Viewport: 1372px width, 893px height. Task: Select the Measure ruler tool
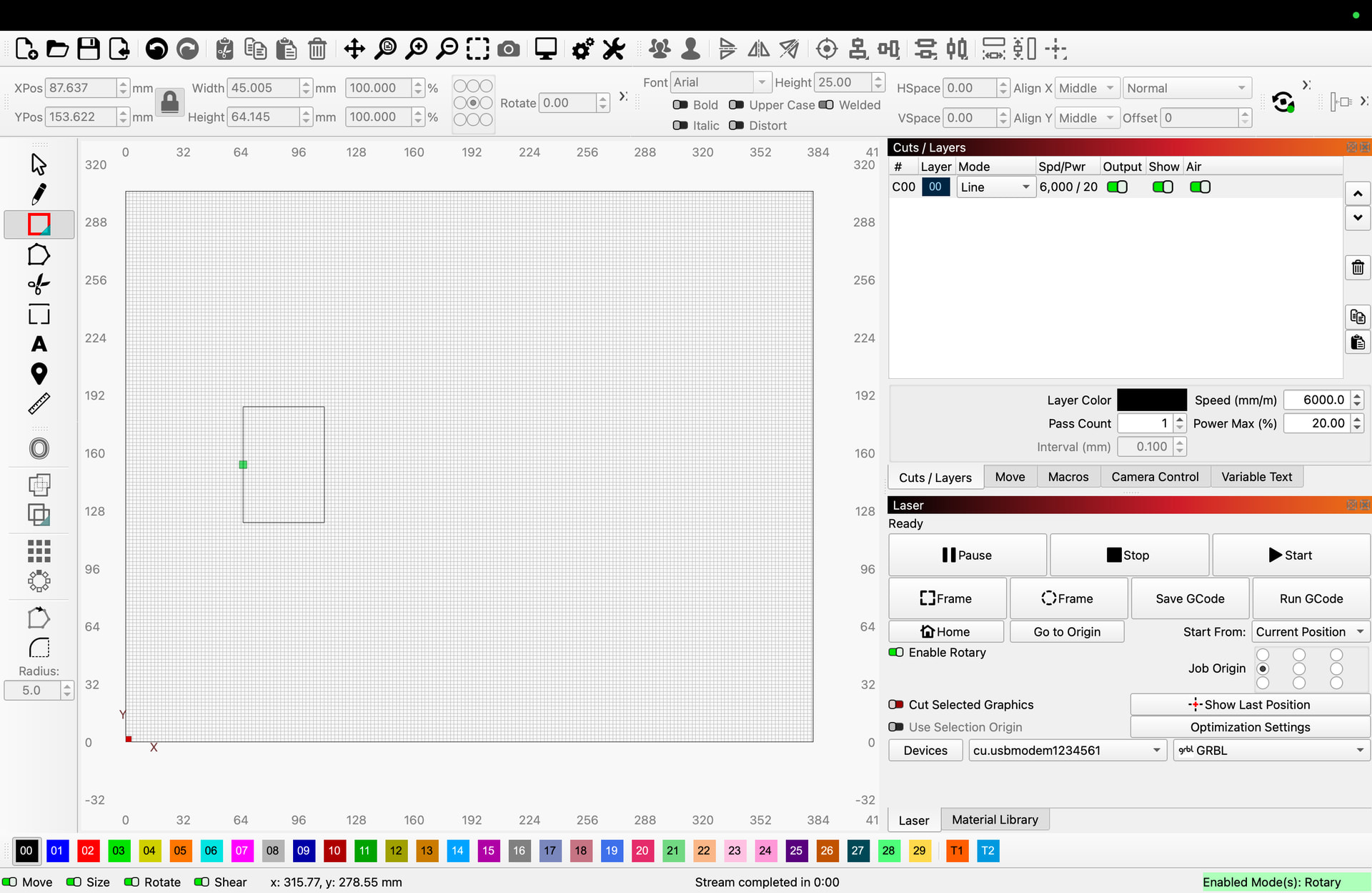point(39,404)
